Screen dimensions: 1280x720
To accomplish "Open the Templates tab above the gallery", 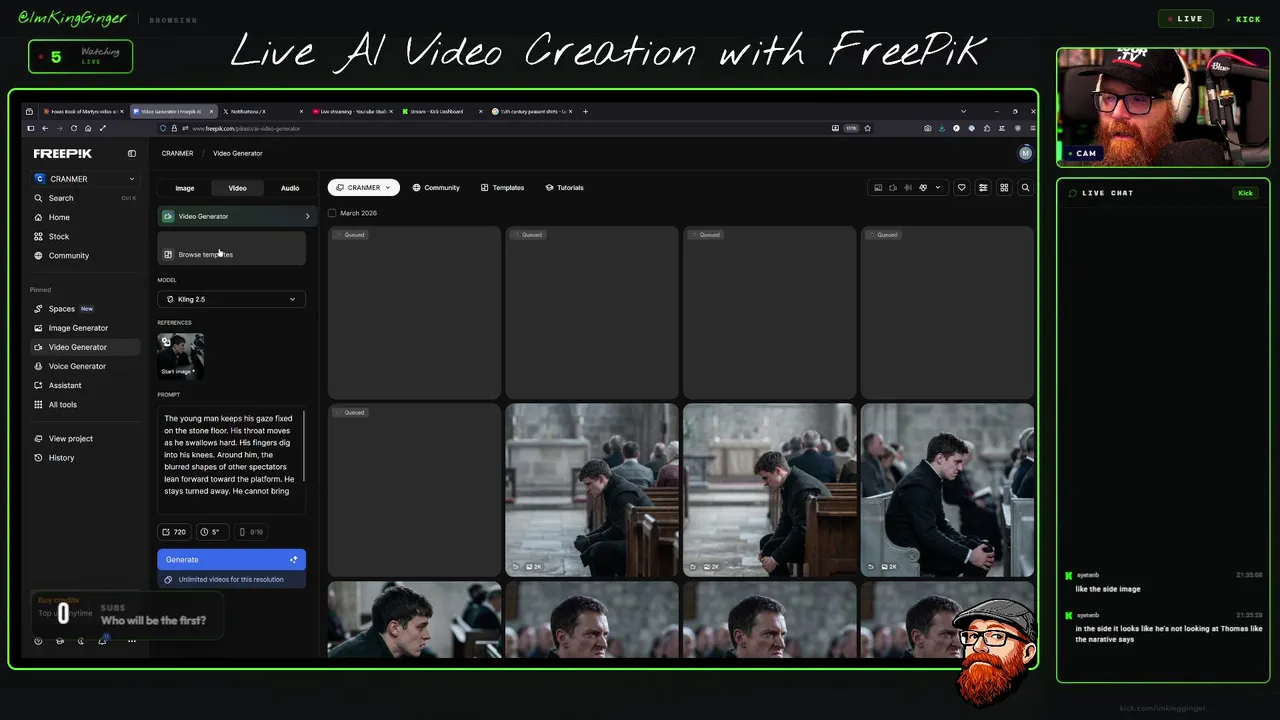I will (502, 187).
